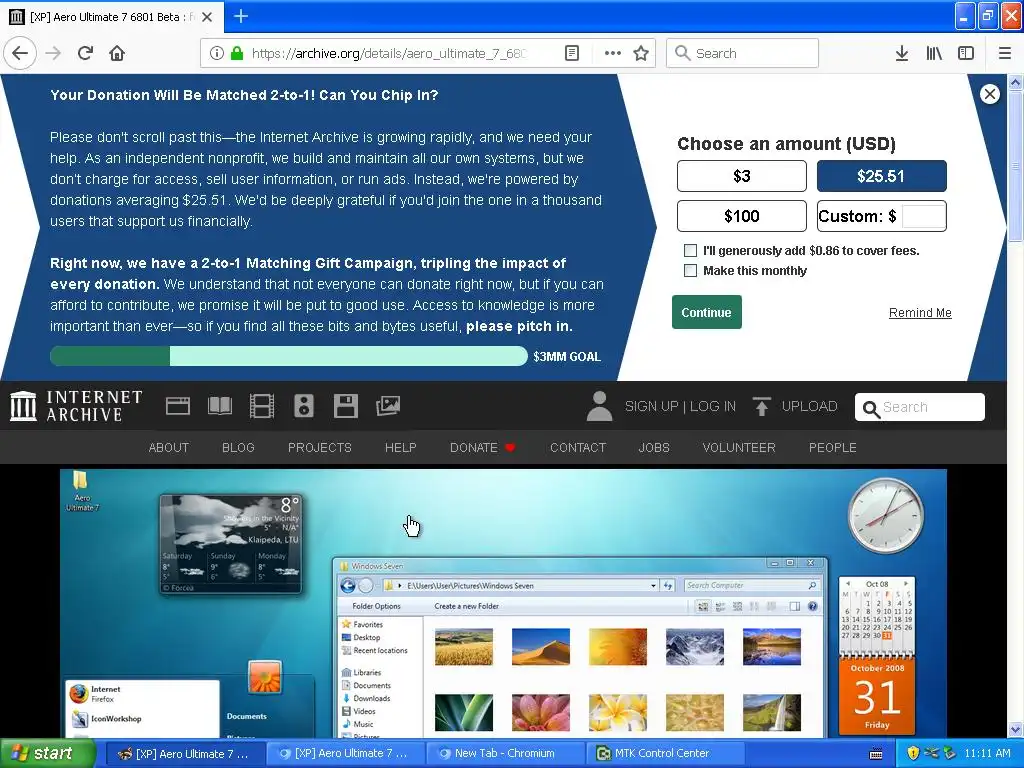Screen dimensions: 1024x768
Task: Open the ABOUT menu item
Action: tap(168, 447)
